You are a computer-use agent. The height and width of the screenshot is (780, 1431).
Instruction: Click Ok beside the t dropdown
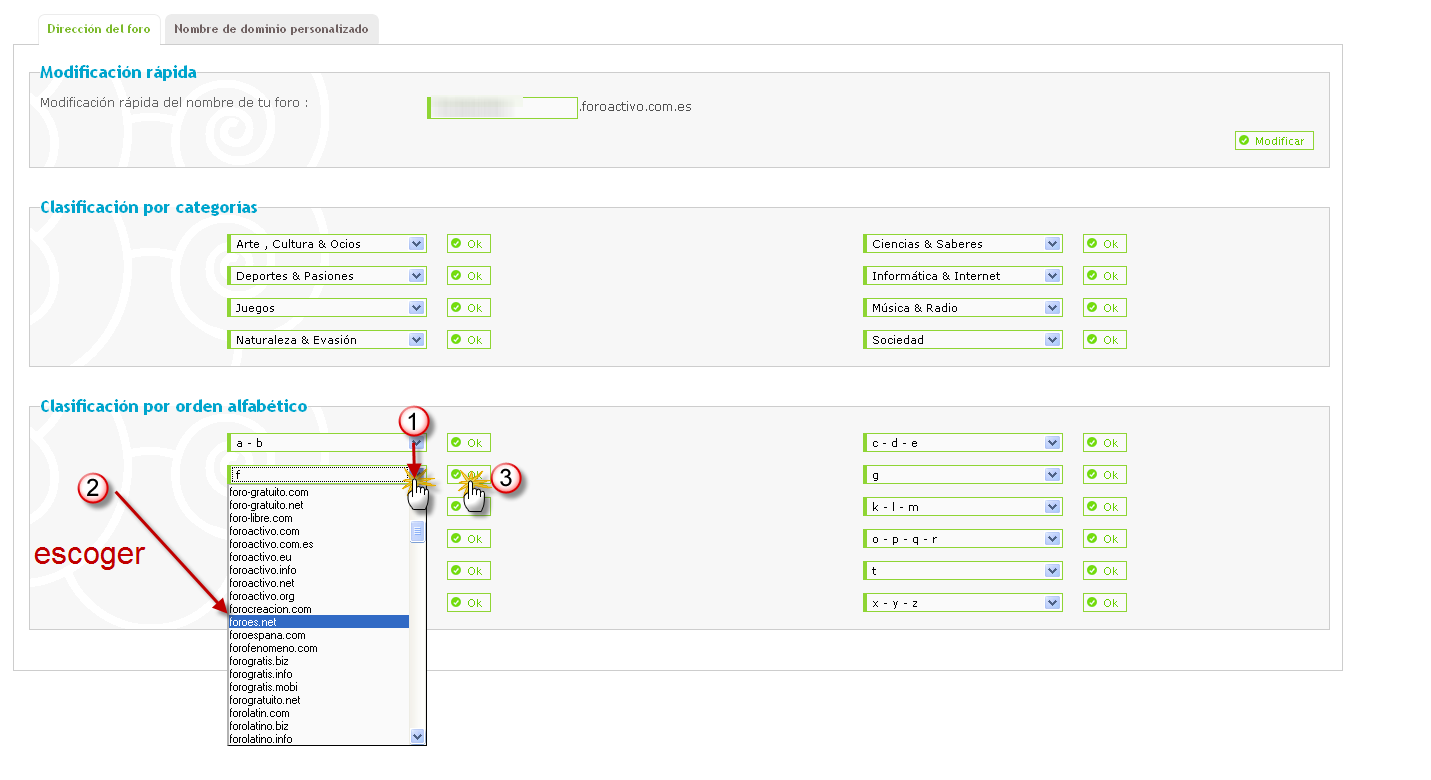pos(1104,571)
